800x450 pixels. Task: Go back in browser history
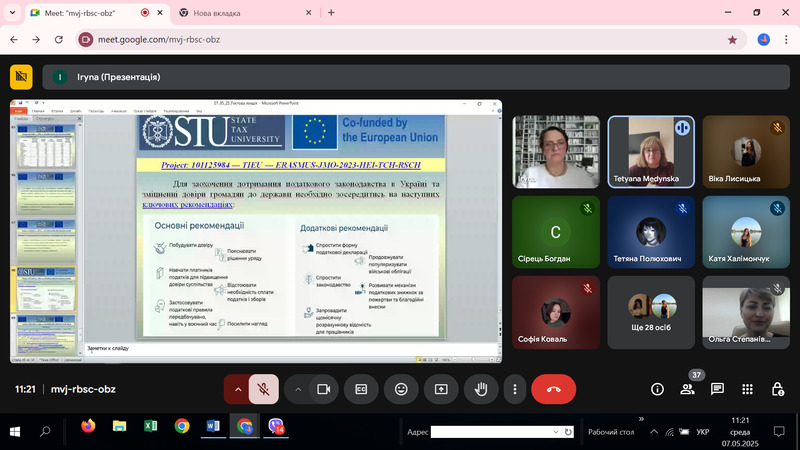click(x=14, y=39)
